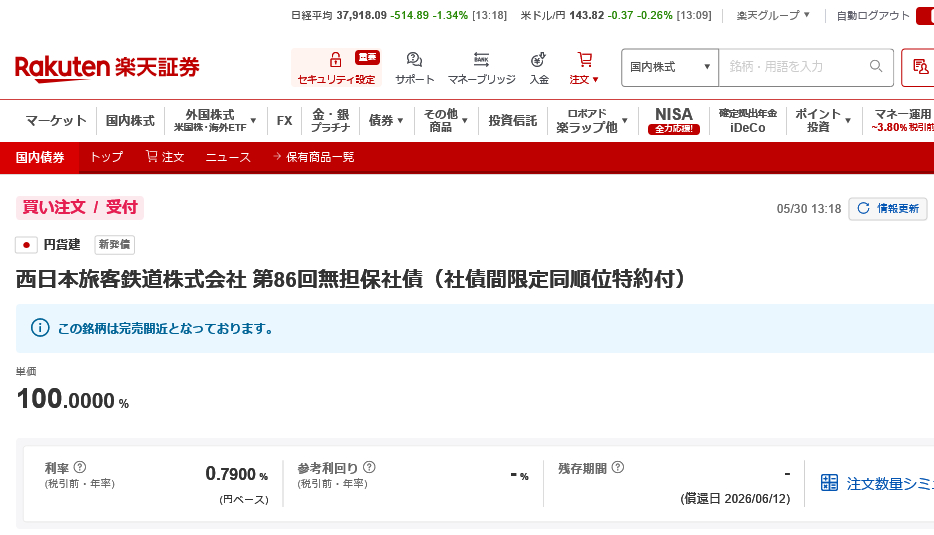This screenshot has height=535, width=934.
Task: Select the 国内債券 tab
Action: click(x=39, y=157)
